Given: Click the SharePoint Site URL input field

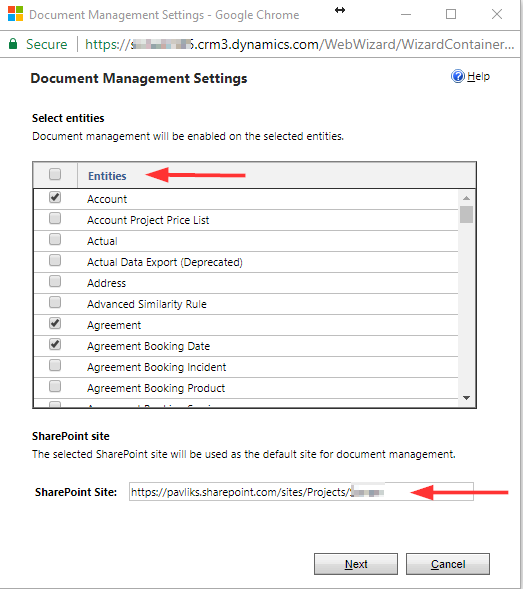Looking at the screenshot, I should click(x=301, y=492).
